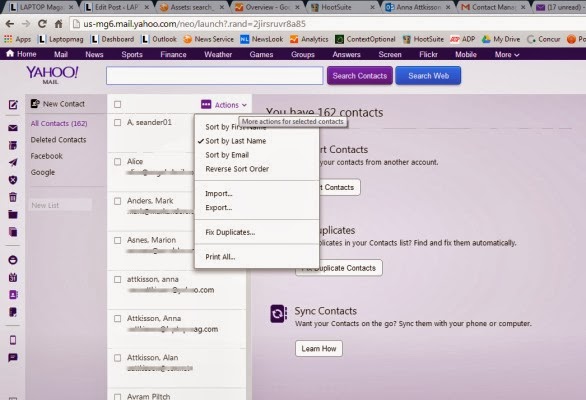This screenshot has width=586, height=400.
Task: Open the My Drive bookmark
Action: click(x=501, y=39)
